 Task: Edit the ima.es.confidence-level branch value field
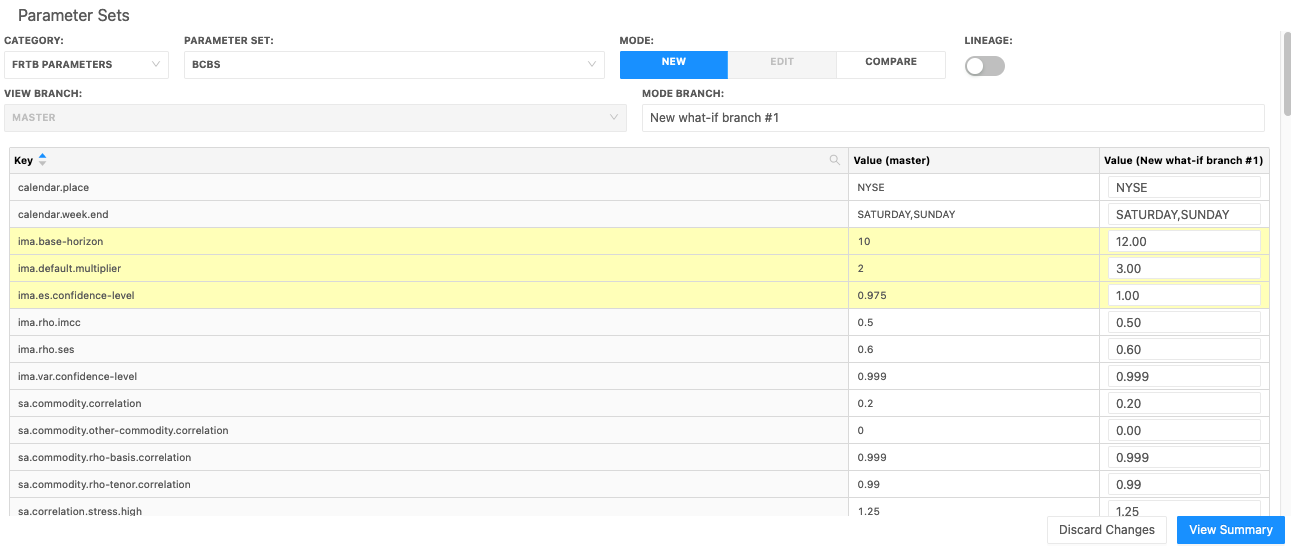tap(1183, 296)
